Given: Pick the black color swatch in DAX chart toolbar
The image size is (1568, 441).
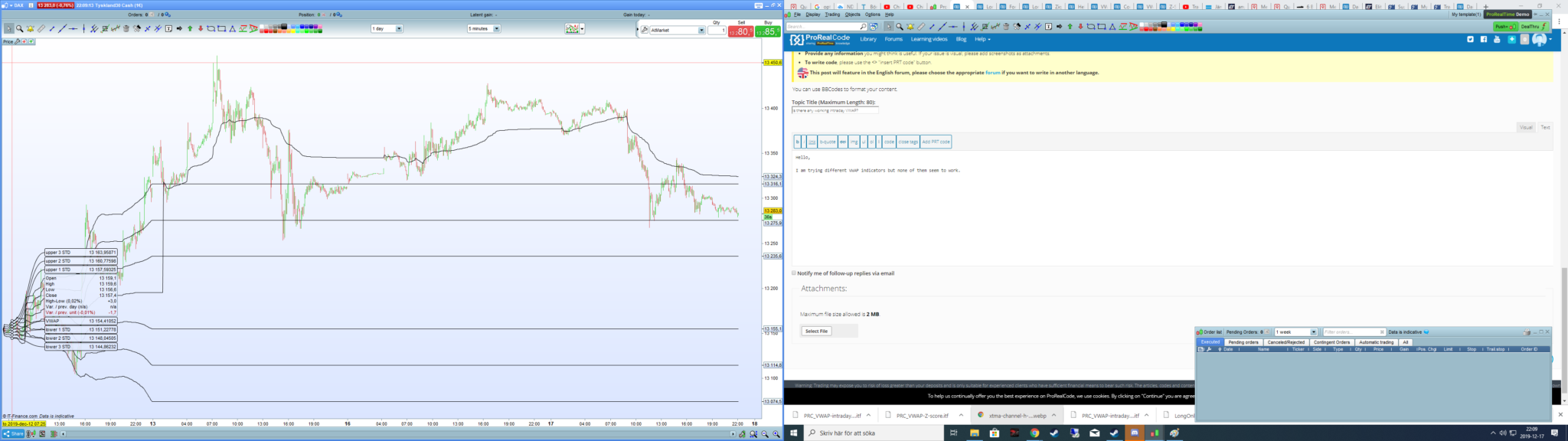Looking at the screenshot, I should click(284, 26).
